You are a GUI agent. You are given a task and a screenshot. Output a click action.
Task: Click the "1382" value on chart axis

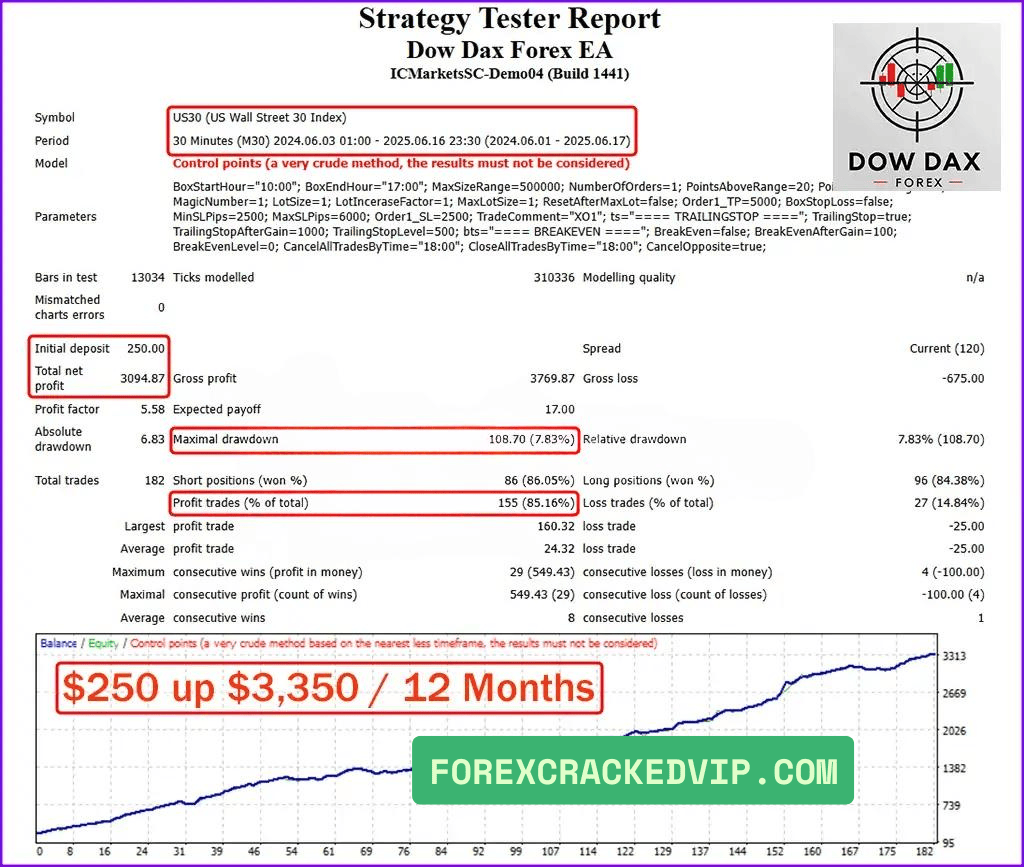coord(954,768)
